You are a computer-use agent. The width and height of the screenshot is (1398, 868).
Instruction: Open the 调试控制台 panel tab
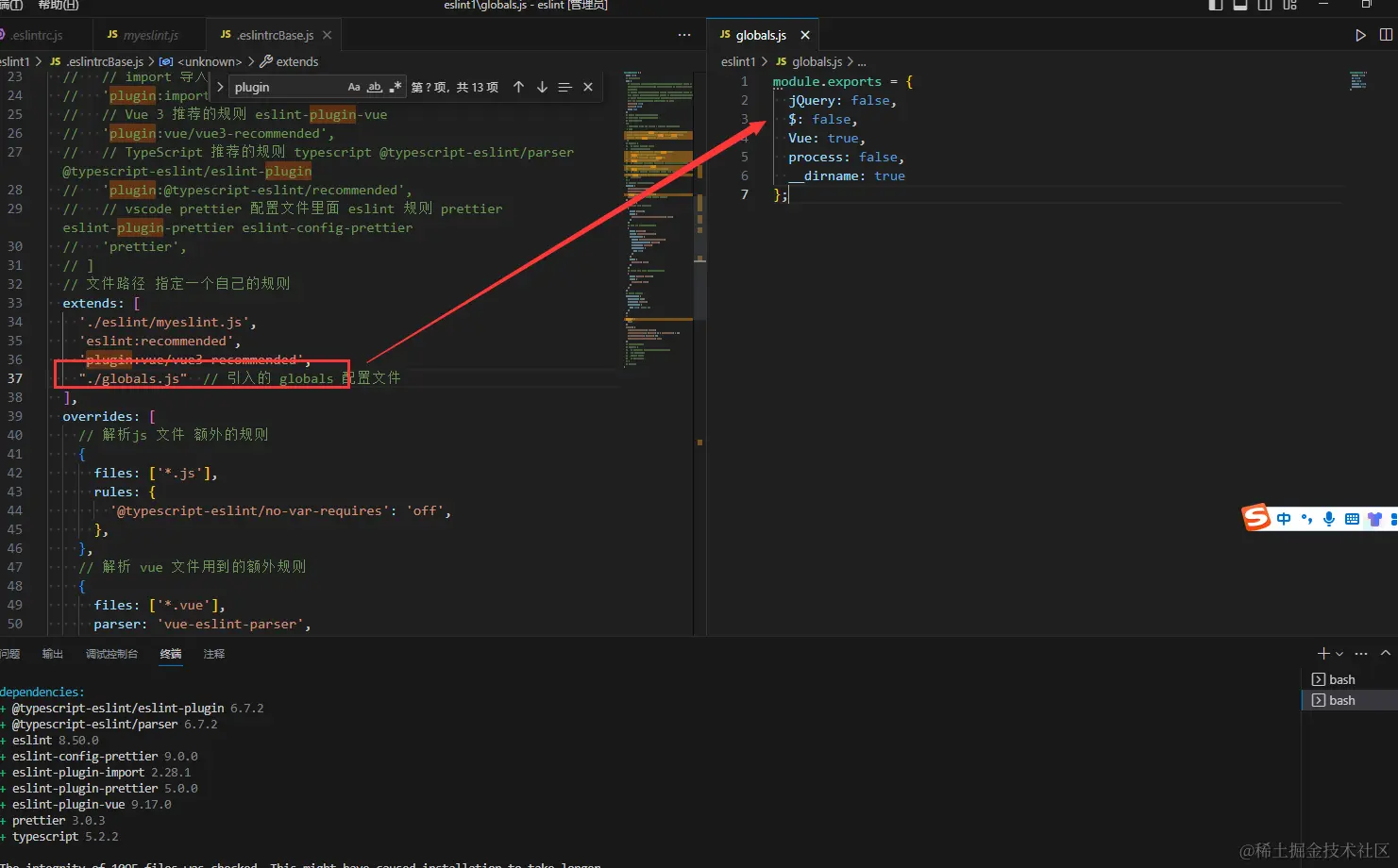click(x=111, y=654)
